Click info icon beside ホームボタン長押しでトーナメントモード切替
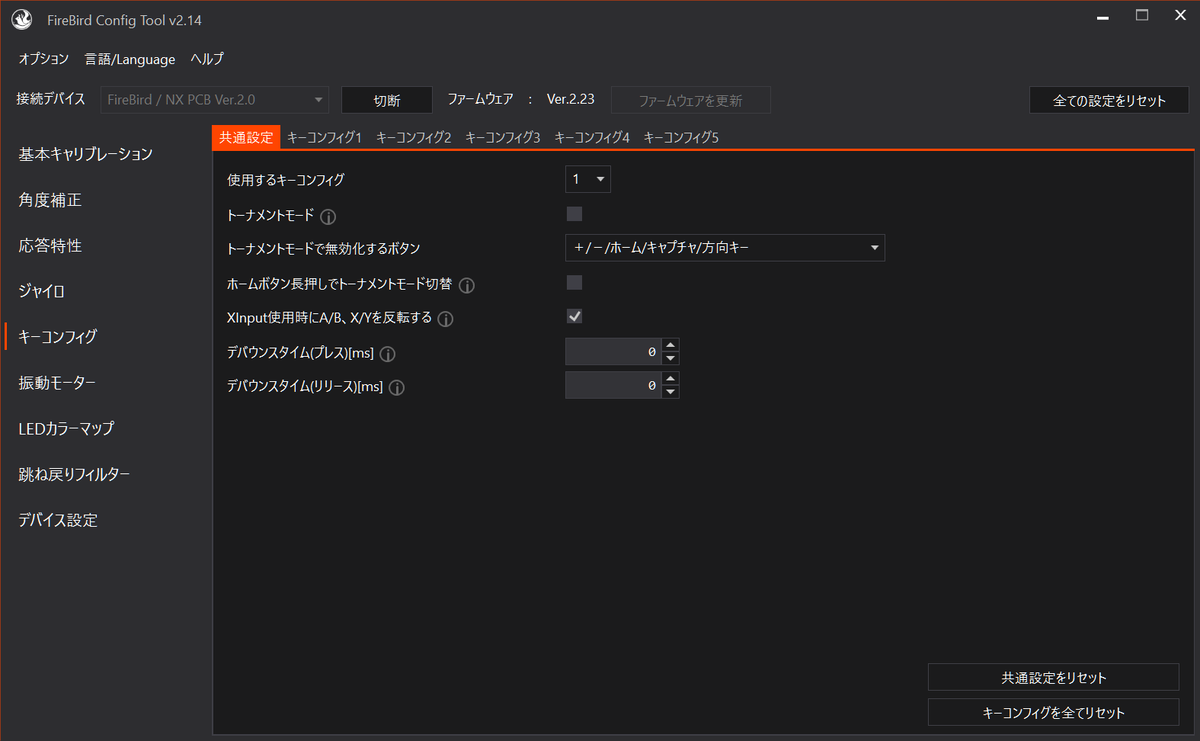The height and width of the screenshot is (741, 1200). tap(466, 285)
